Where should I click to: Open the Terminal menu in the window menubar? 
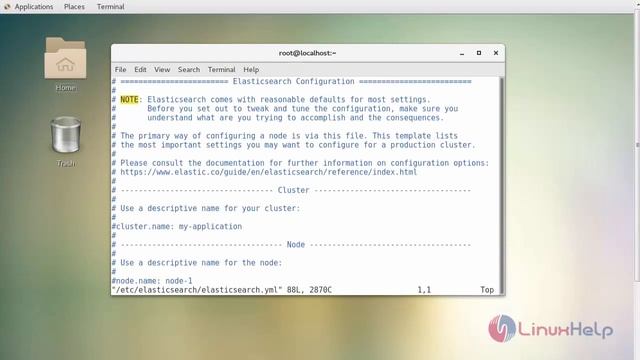(x=222, y=69)
